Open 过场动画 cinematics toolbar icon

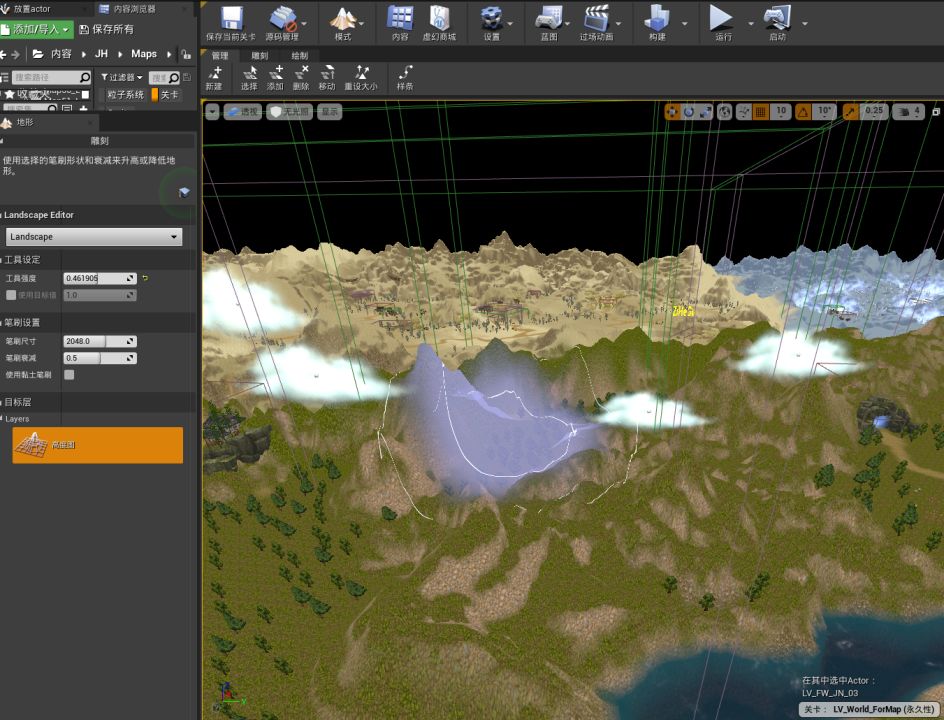point(597,19)
